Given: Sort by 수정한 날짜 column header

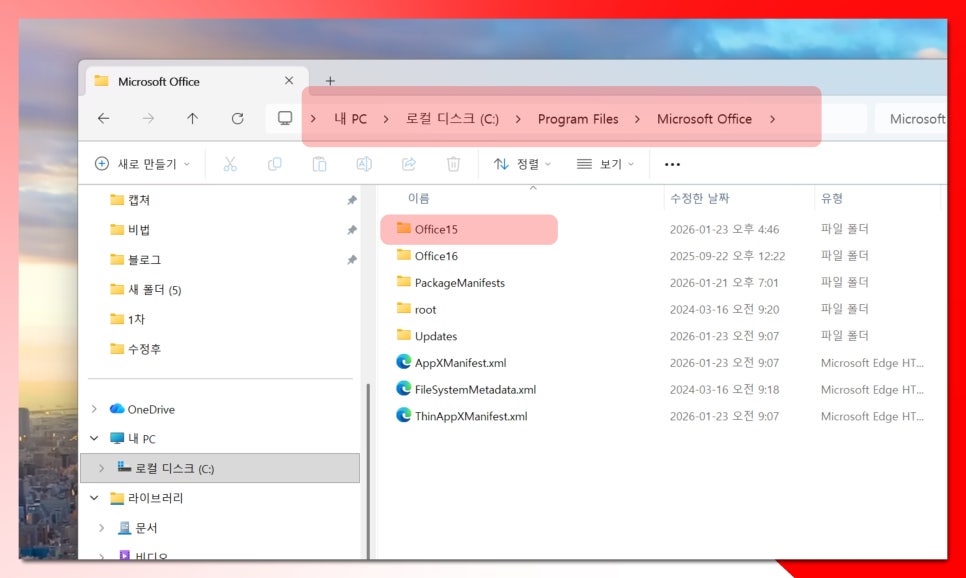Looking at the screenshot, I should coord(699,198).
